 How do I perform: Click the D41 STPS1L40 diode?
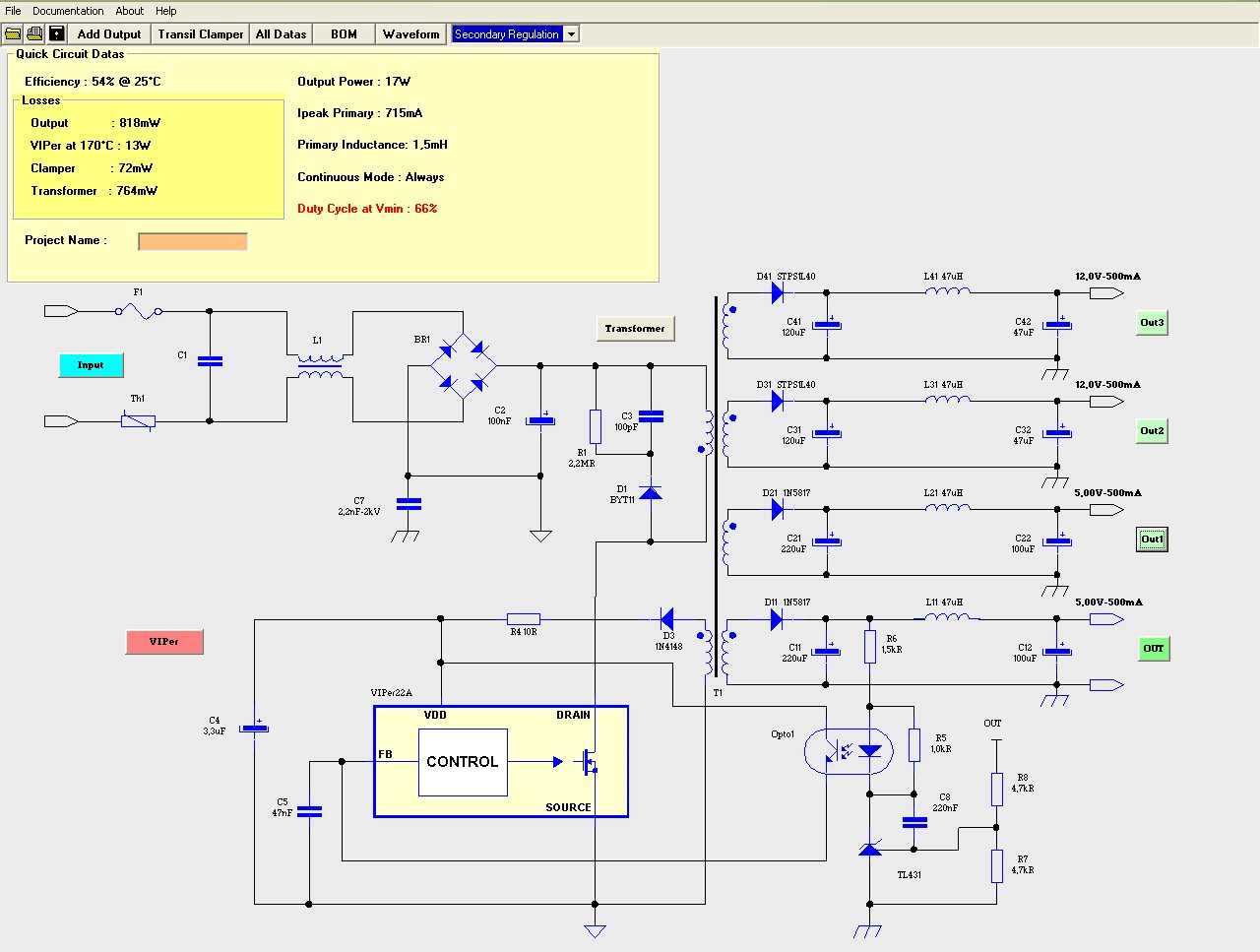pos(778,293)
